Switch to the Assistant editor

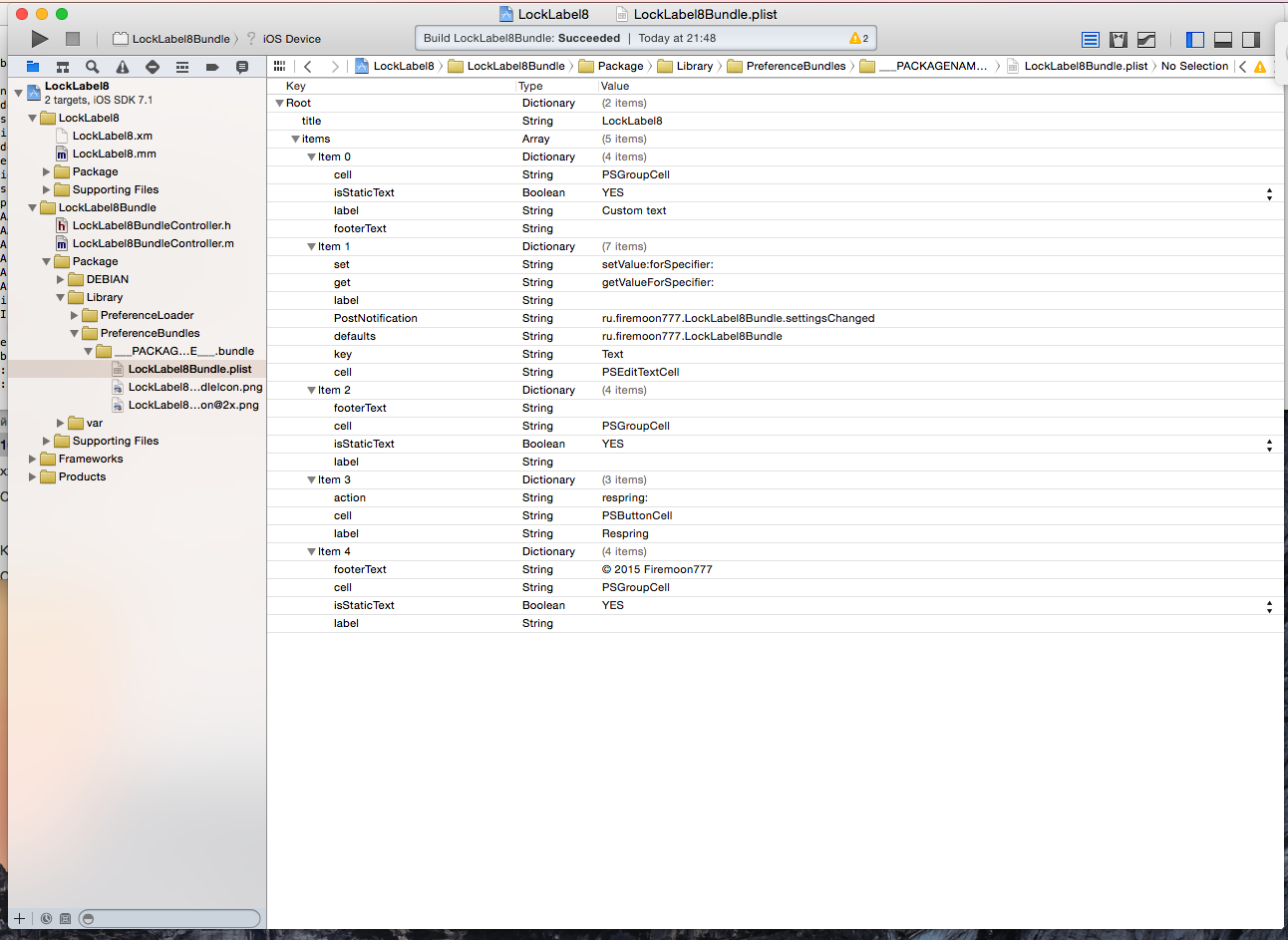pos(1119,40)
